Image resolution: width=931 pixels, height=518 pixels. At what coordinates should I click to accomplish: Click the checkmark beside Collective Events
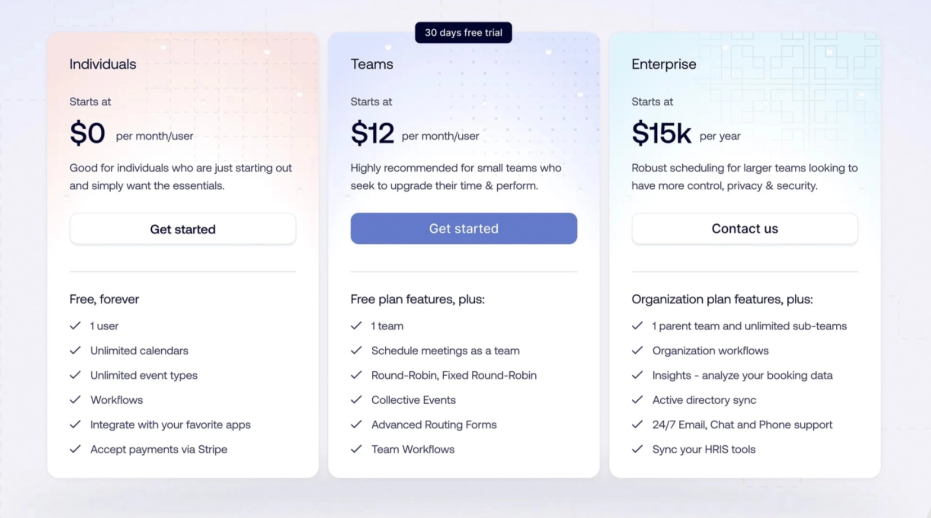click(356, 400)
